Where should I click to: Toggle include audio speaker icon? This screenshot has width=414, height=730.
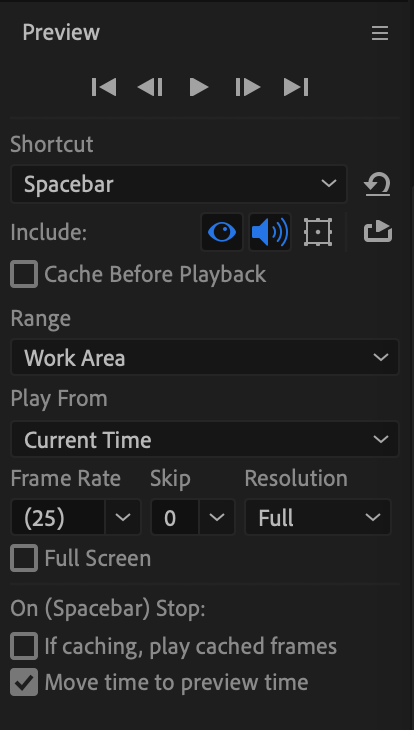pyautogui.click(x=270, y=232)
